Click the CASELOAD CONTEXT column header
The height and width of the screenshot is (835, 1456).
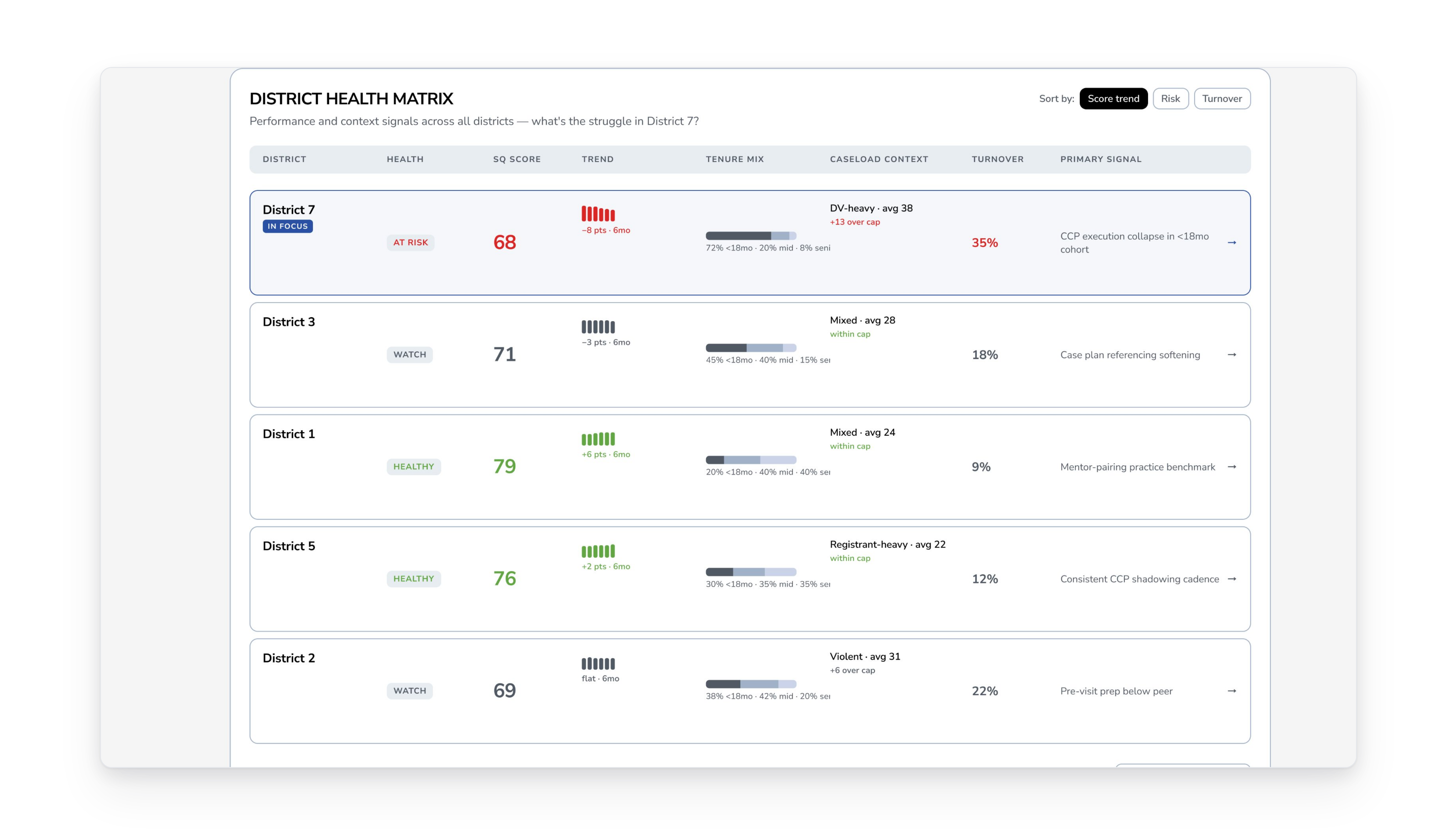pos(879,160)
